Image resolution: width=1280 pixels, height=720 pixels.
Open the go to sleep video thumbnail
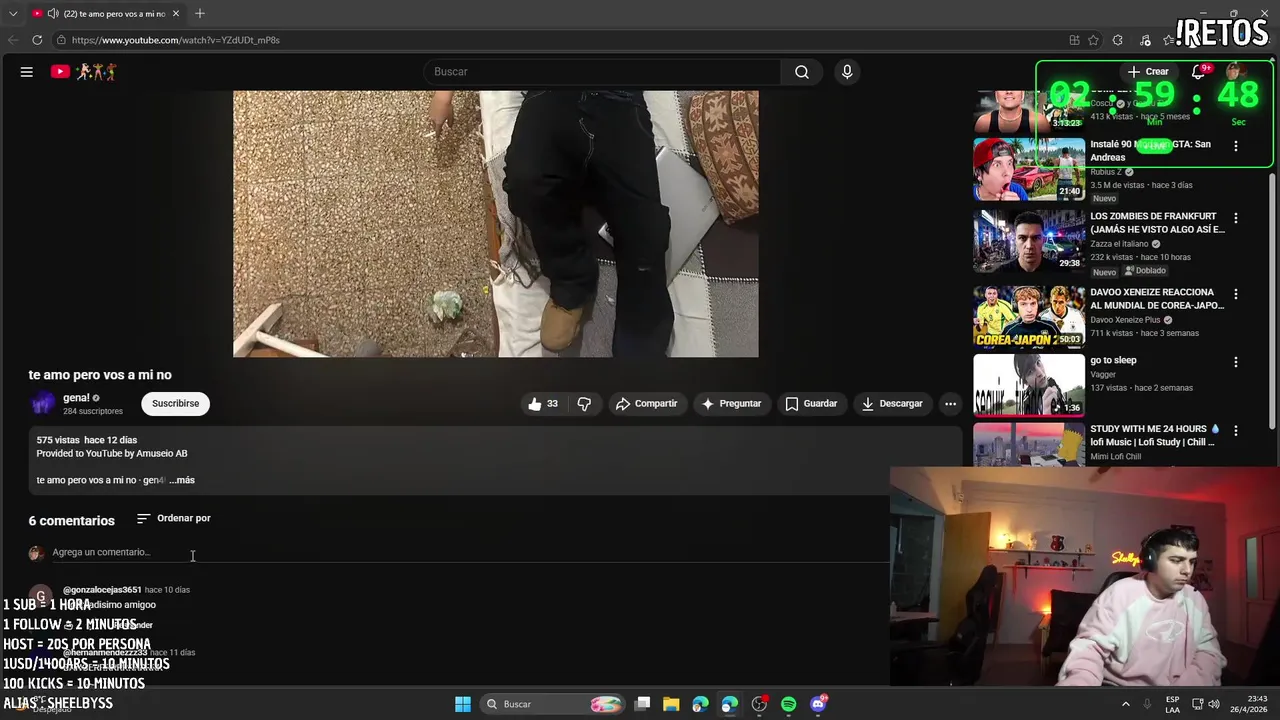[1029, 385]
